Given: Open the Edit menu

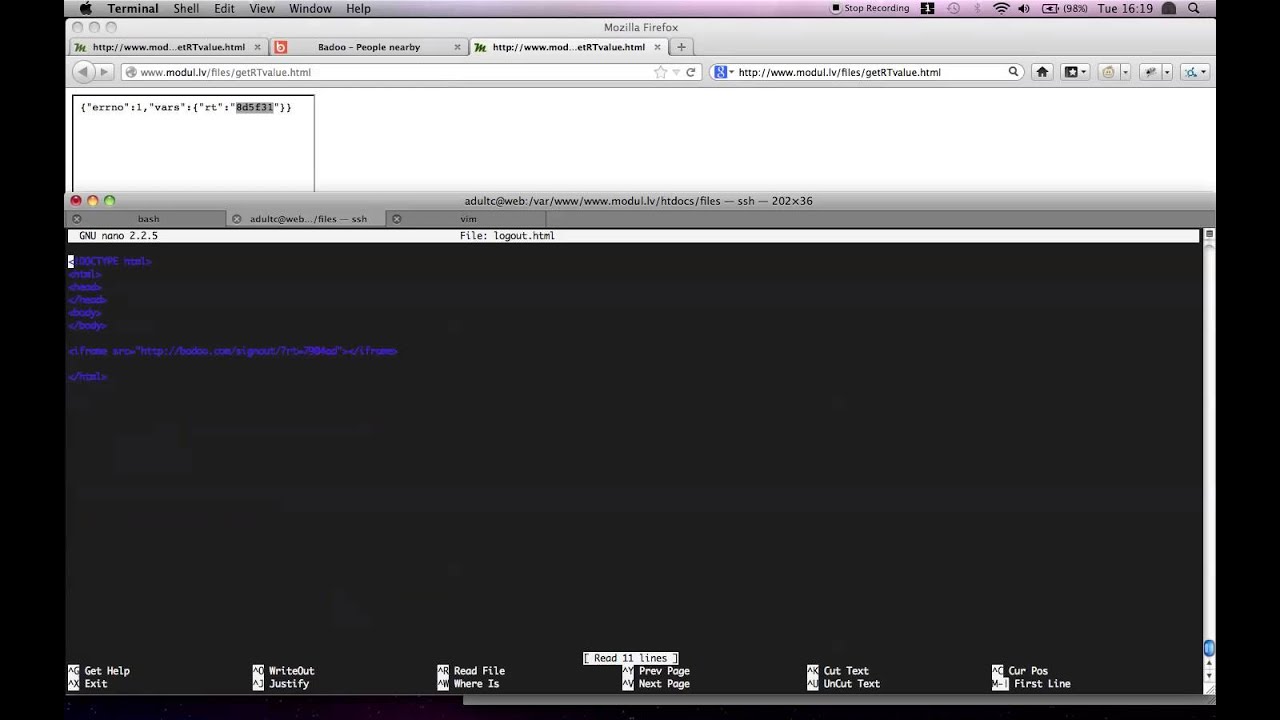Looking at the screenshot, I should point(224,8).
